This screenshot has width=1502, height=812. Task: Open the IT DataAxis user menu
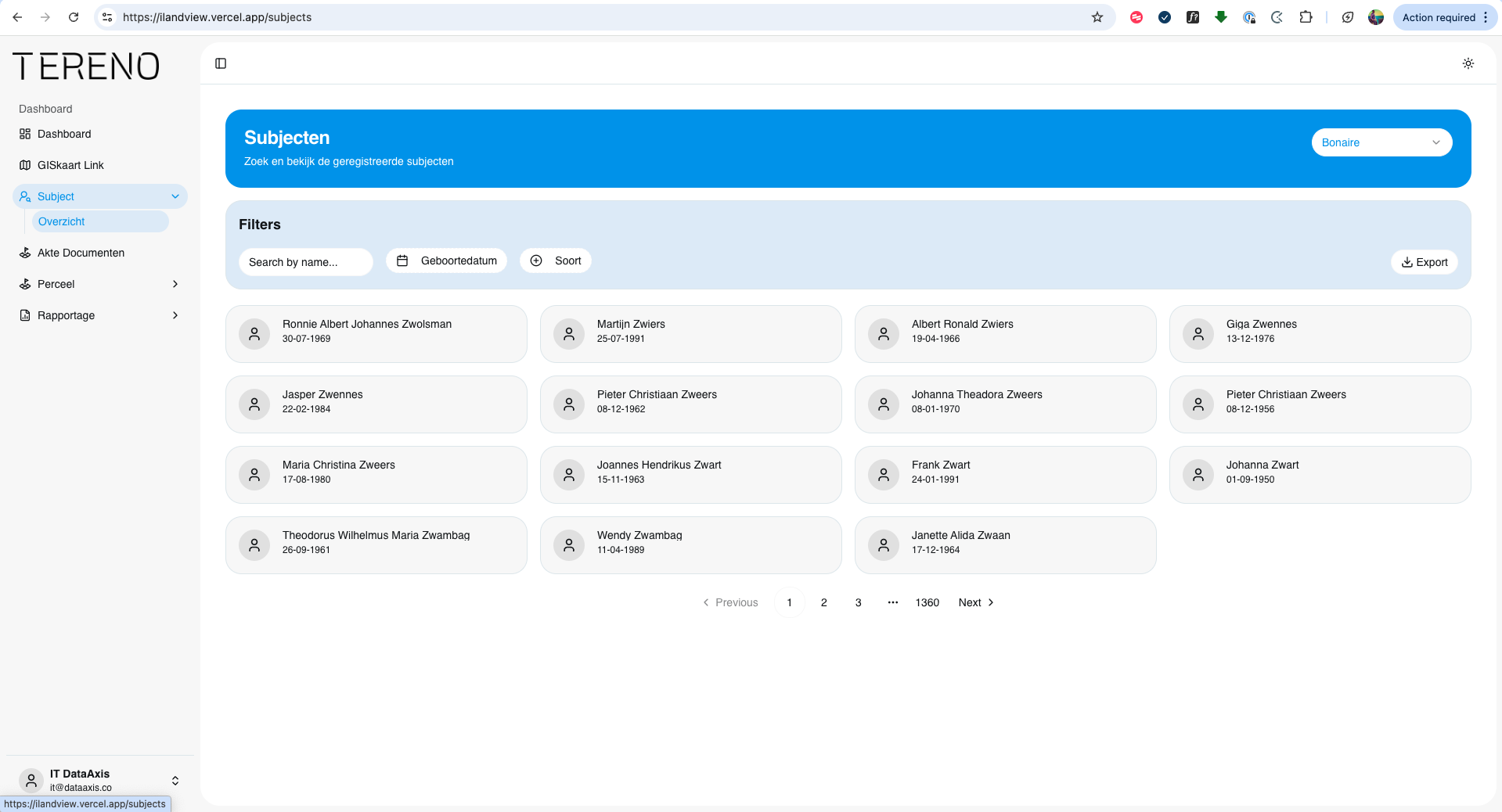(100, 780)
